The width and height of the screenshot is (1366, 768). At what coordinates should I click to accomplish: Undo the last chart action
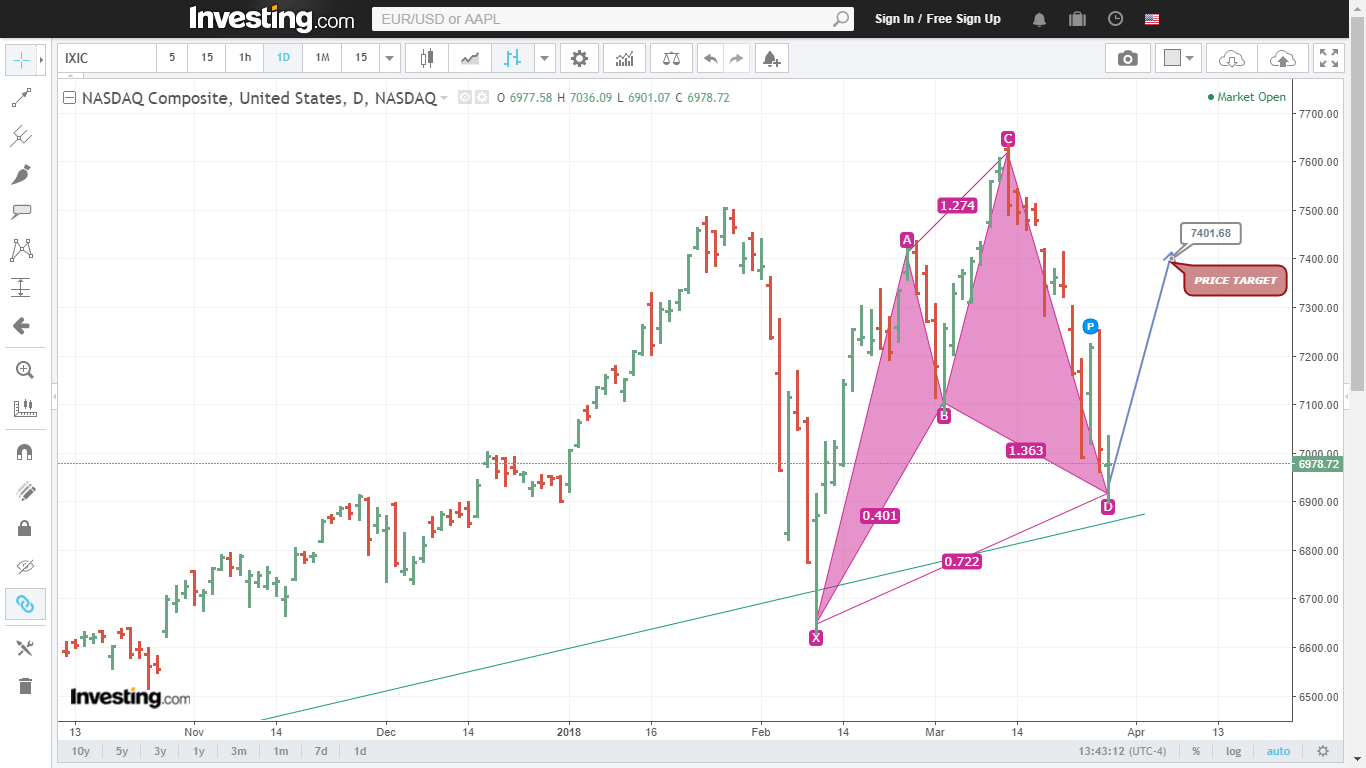pos(710,58)
